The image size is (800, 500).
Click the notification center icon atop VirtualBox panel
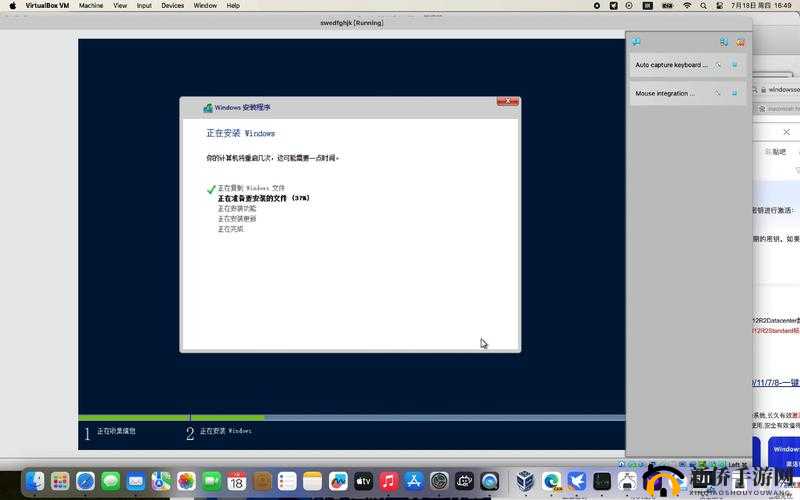tap(636, 42)
